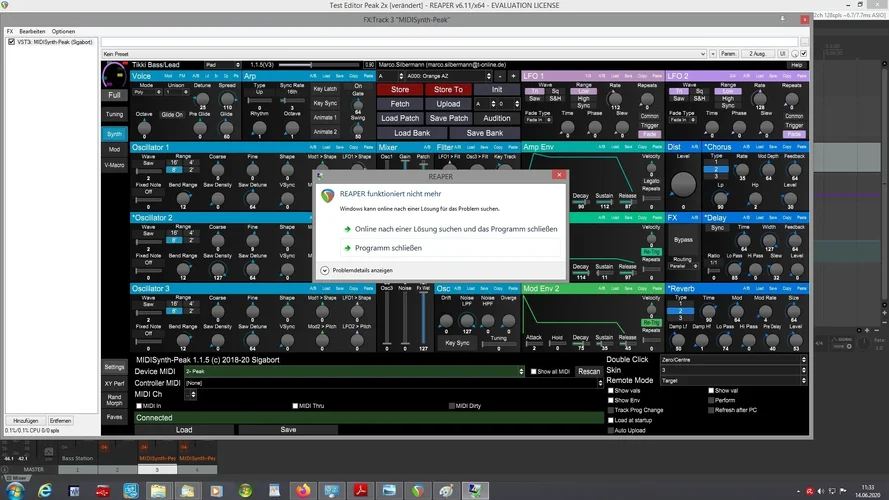Toggle the VST3 MIDISynth-Peak plugin checkbox

tap(11, 43)
